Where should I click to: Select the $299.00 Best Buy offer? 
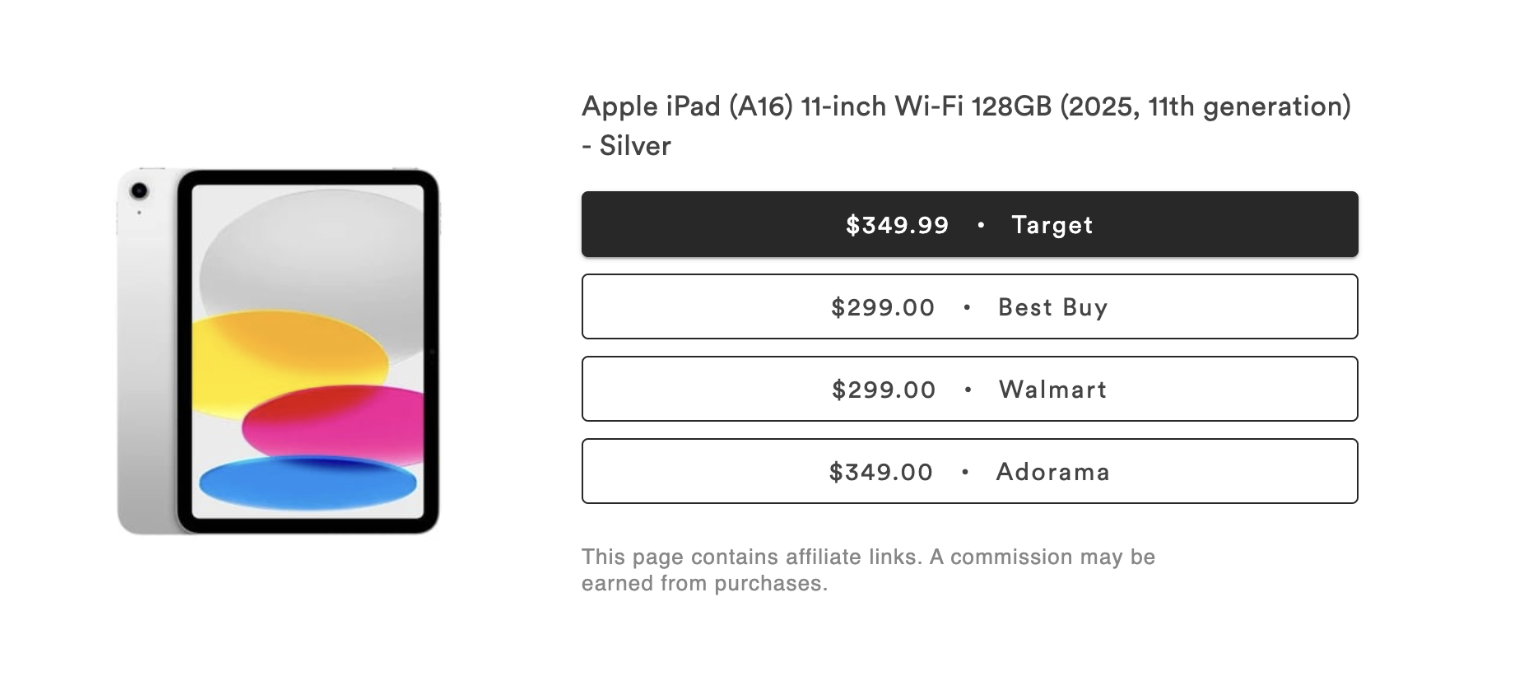[968, 306]
